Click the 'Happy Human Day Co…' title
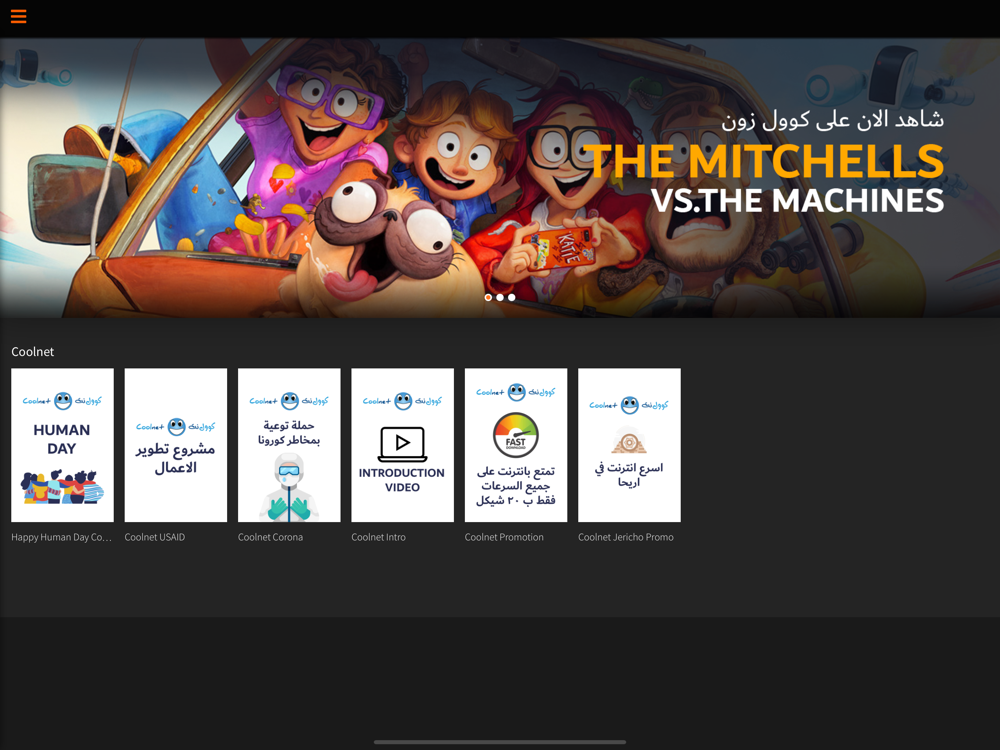The image size is (1000, 750). point(61,537)
